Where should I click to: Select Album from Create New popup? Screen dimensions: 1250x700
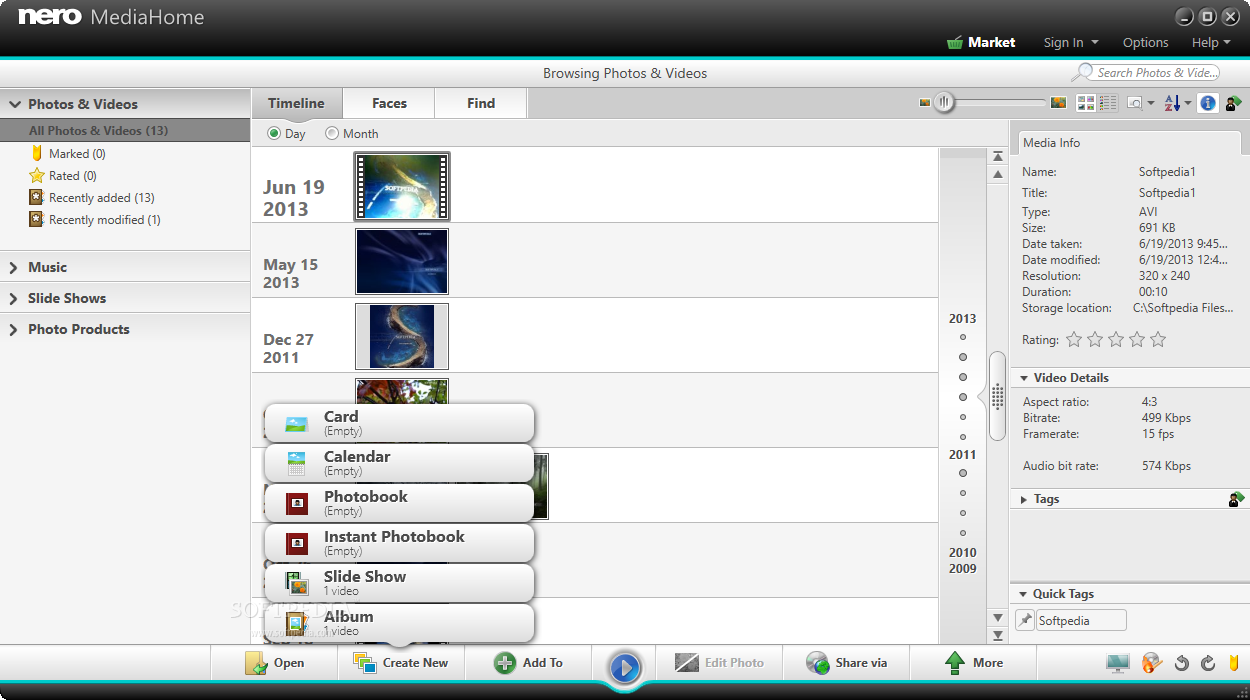click(399, 623)
